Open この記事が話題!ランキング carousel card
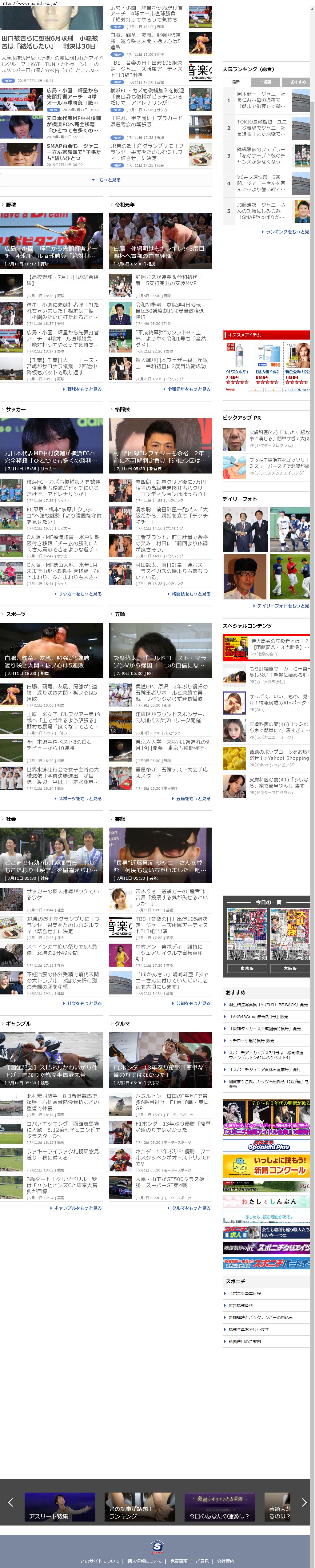Viewport: 315px width, 1568px height. pyautogui.click(x=141, y=1506)
